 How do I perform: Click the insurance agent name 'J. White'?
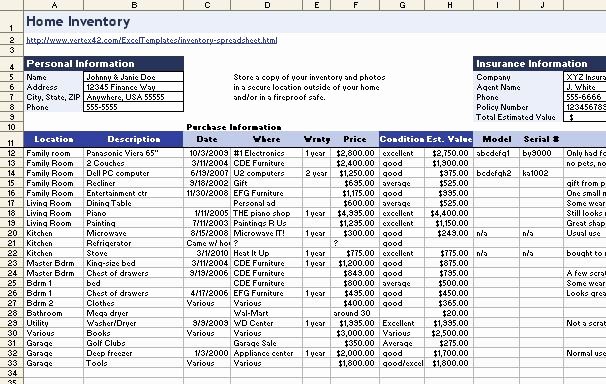point(585,87)
